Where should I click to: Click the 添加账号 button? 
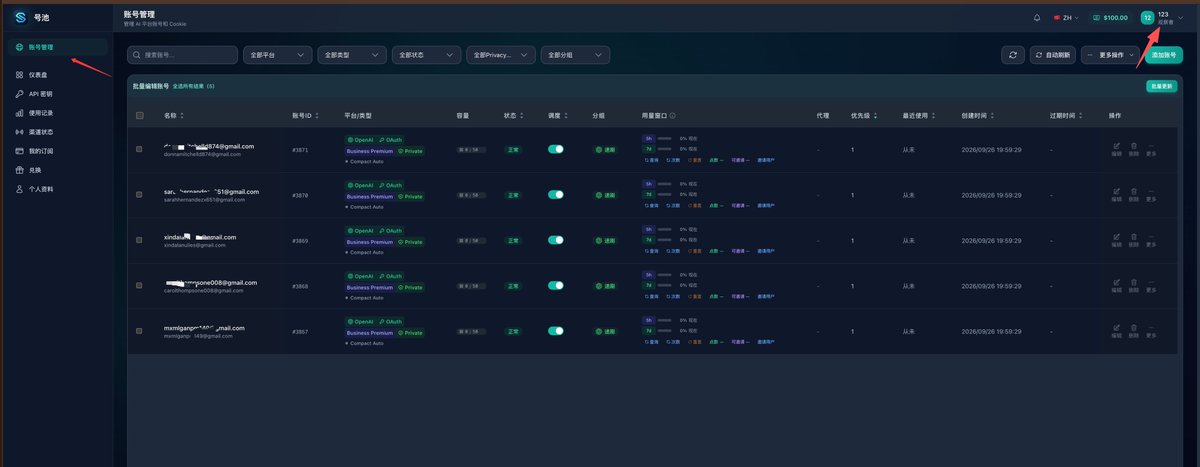click(x=1164, y=55)
